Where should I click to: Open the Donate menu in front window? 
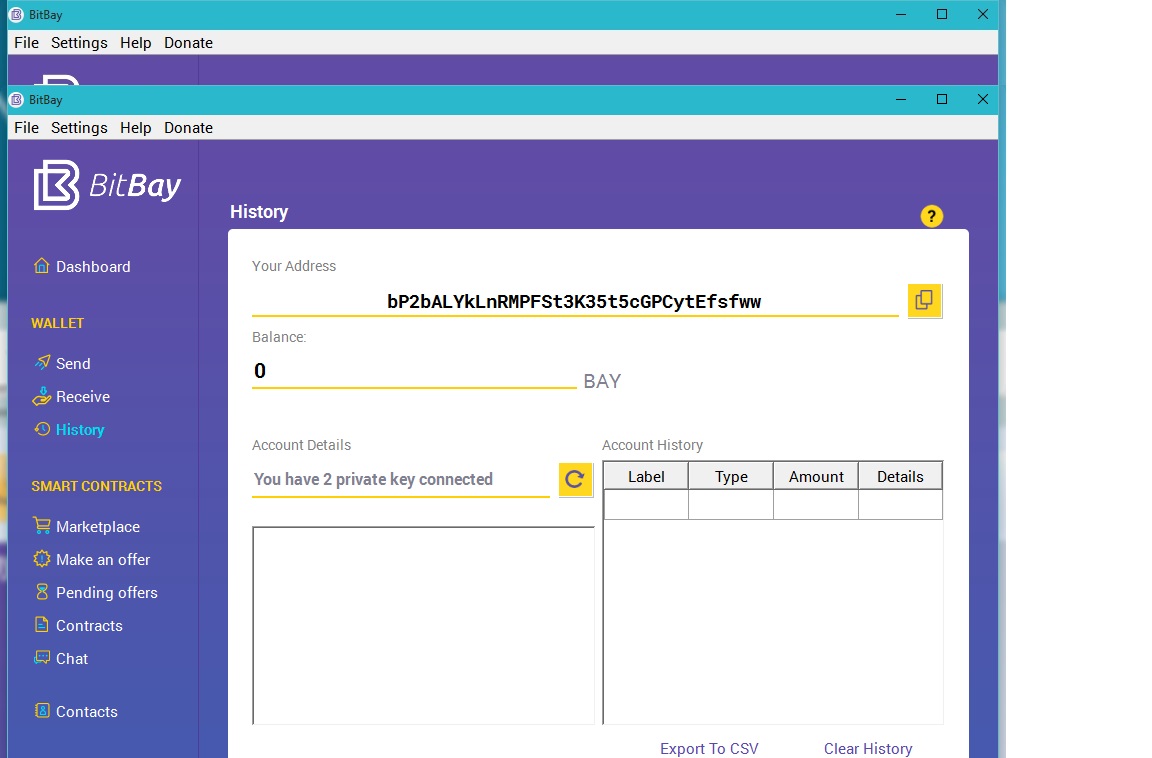tap(188, 128)
